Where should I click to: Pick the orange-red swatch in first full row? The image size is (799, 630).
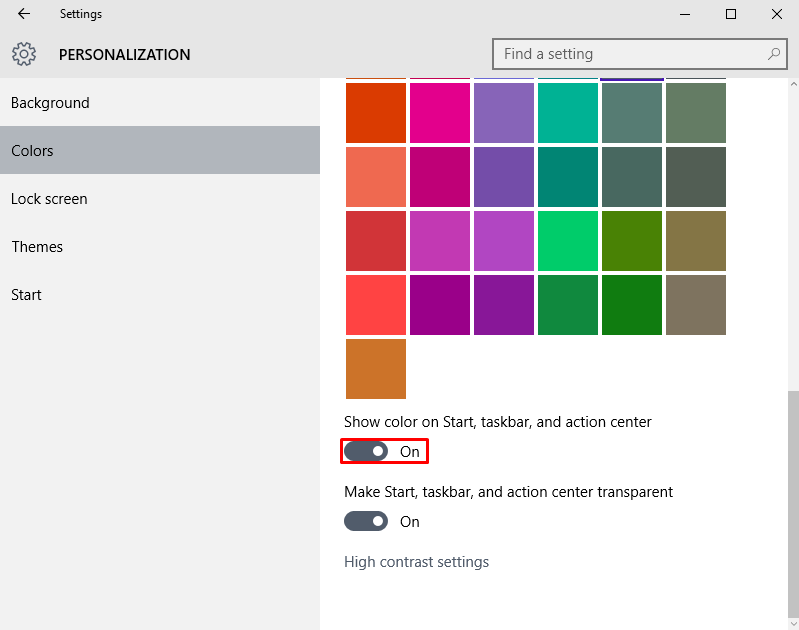pyautogui.click(x=376, y=113)
